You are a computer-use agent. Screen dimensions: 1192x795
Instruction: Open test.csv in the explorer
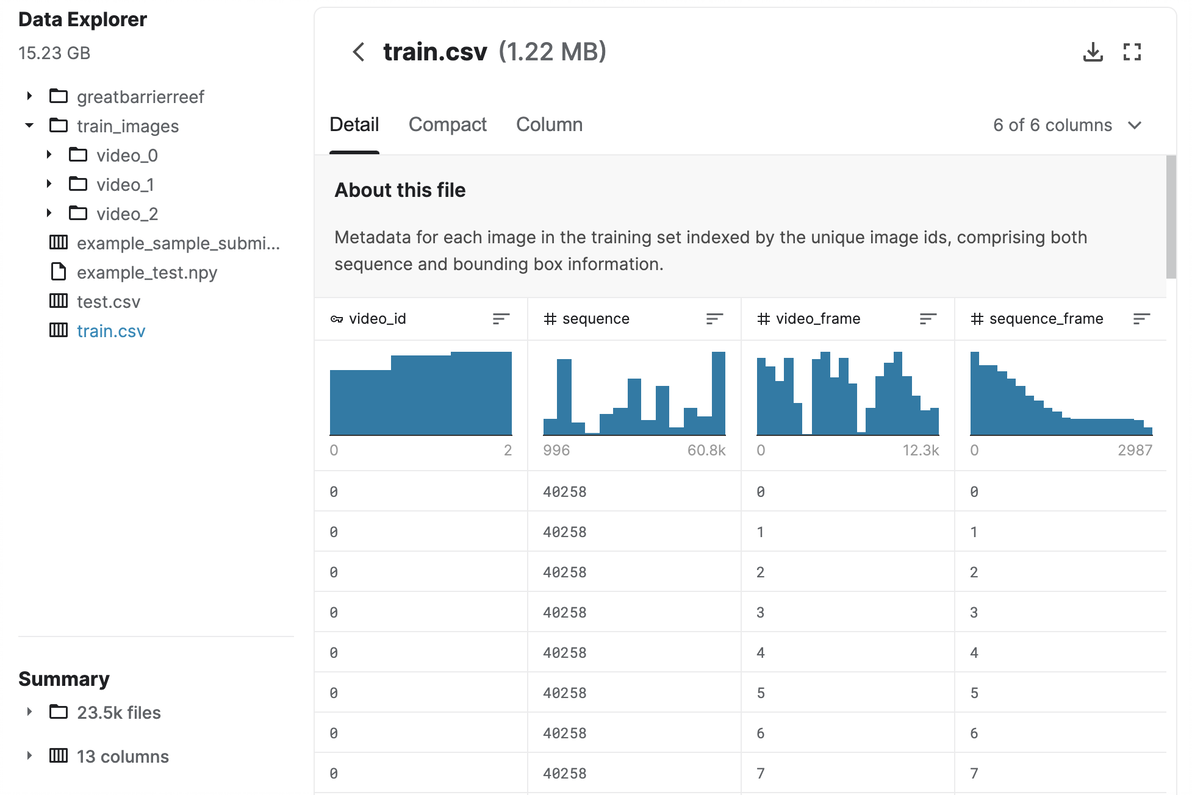pos(108,301)
